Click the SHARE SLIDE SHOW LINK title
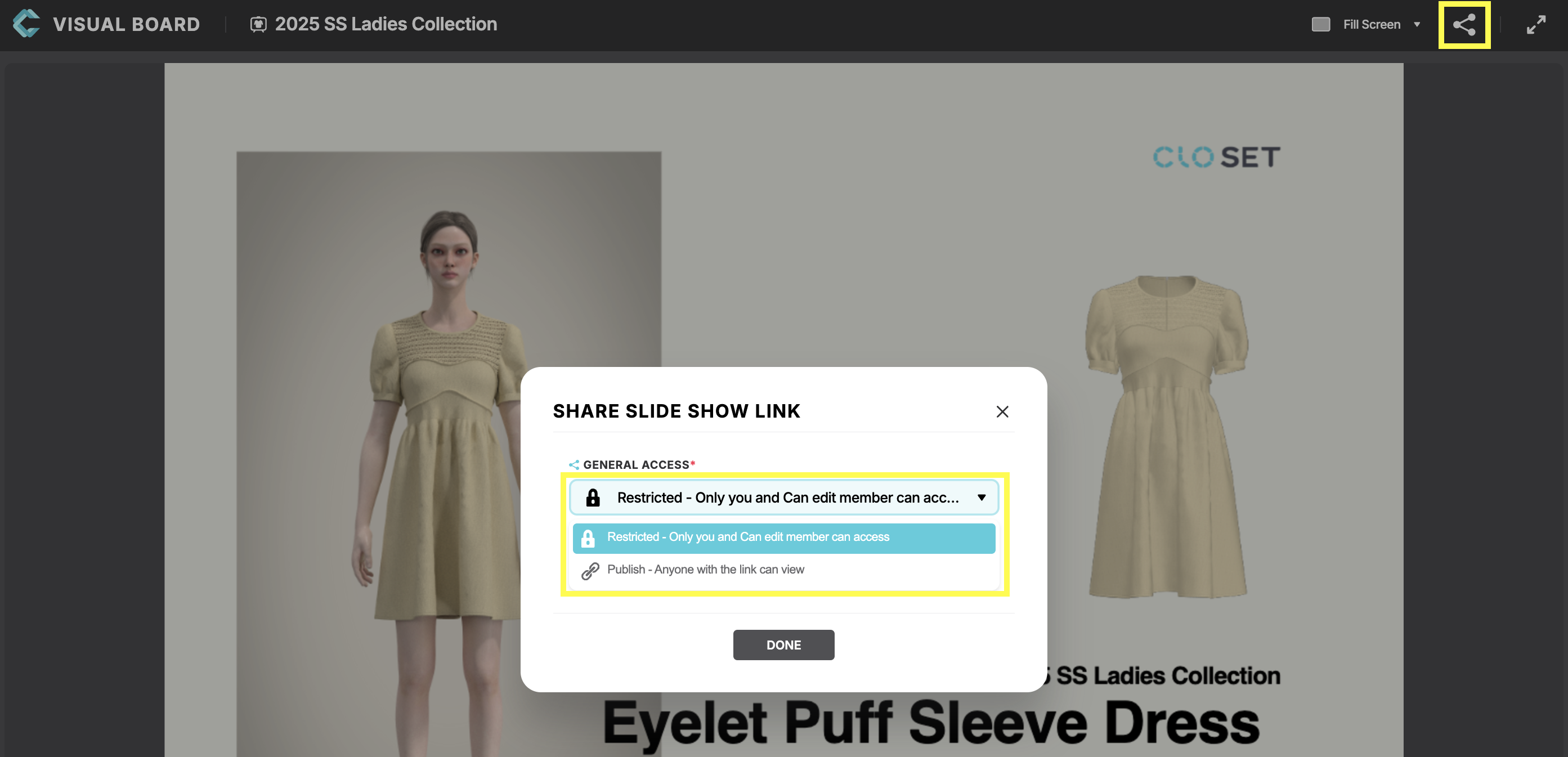The height and width of the screenshot is (757, 1568). pos(677,411)
